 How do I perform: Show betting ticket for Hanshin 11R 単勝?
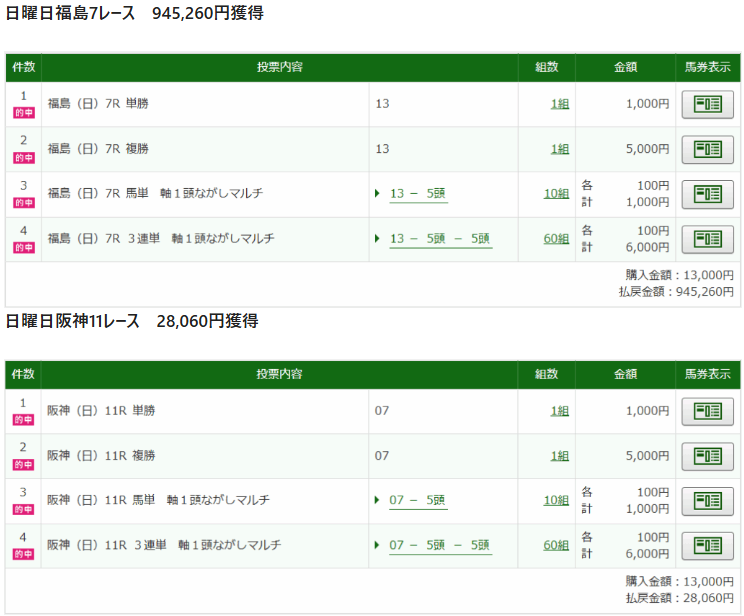point(707,411)
